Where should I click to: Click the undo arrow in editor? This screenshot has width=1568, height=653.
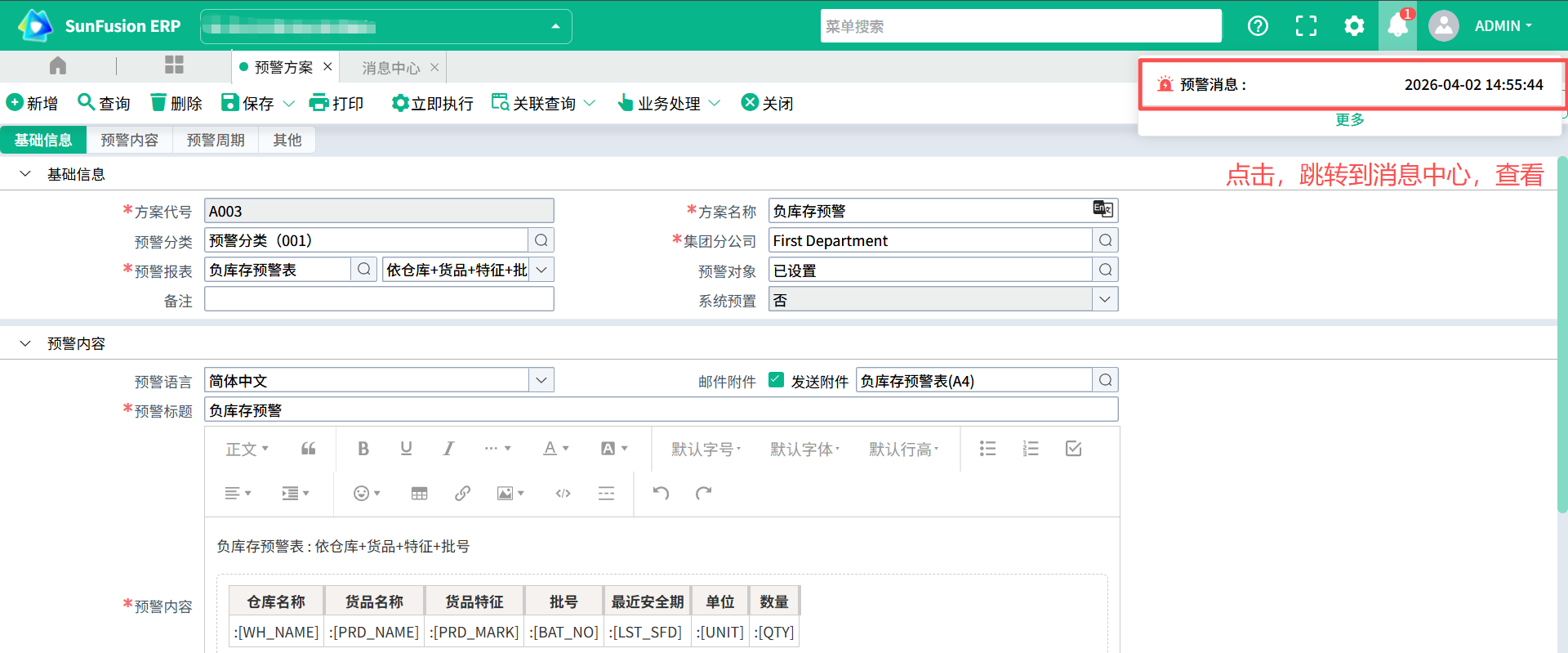[661, 494]
